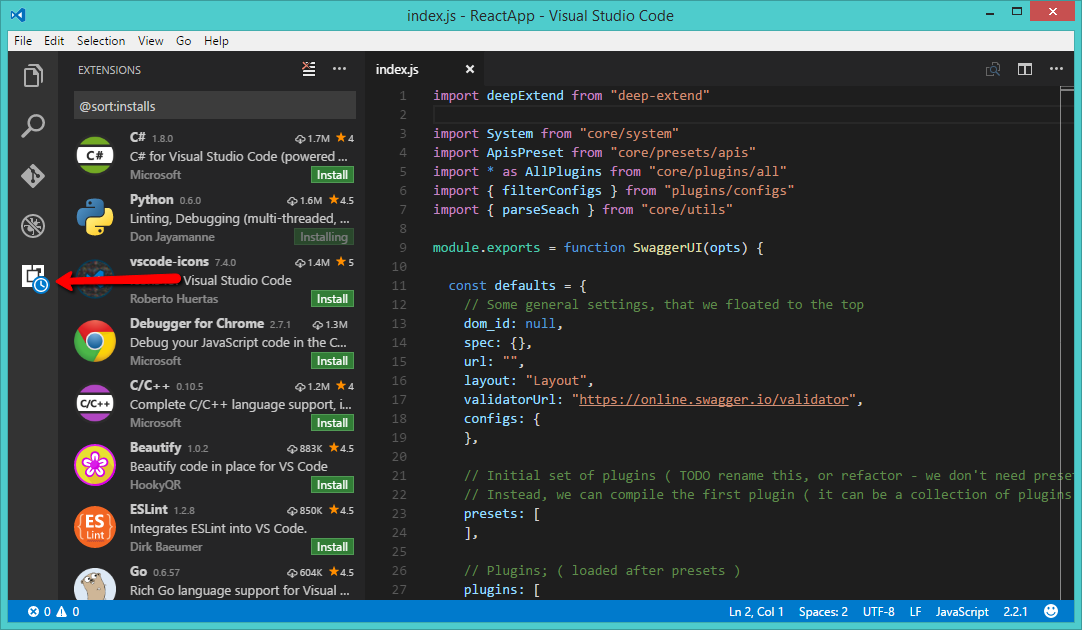Open the Explorer view in activity bar

pos(33,76)
